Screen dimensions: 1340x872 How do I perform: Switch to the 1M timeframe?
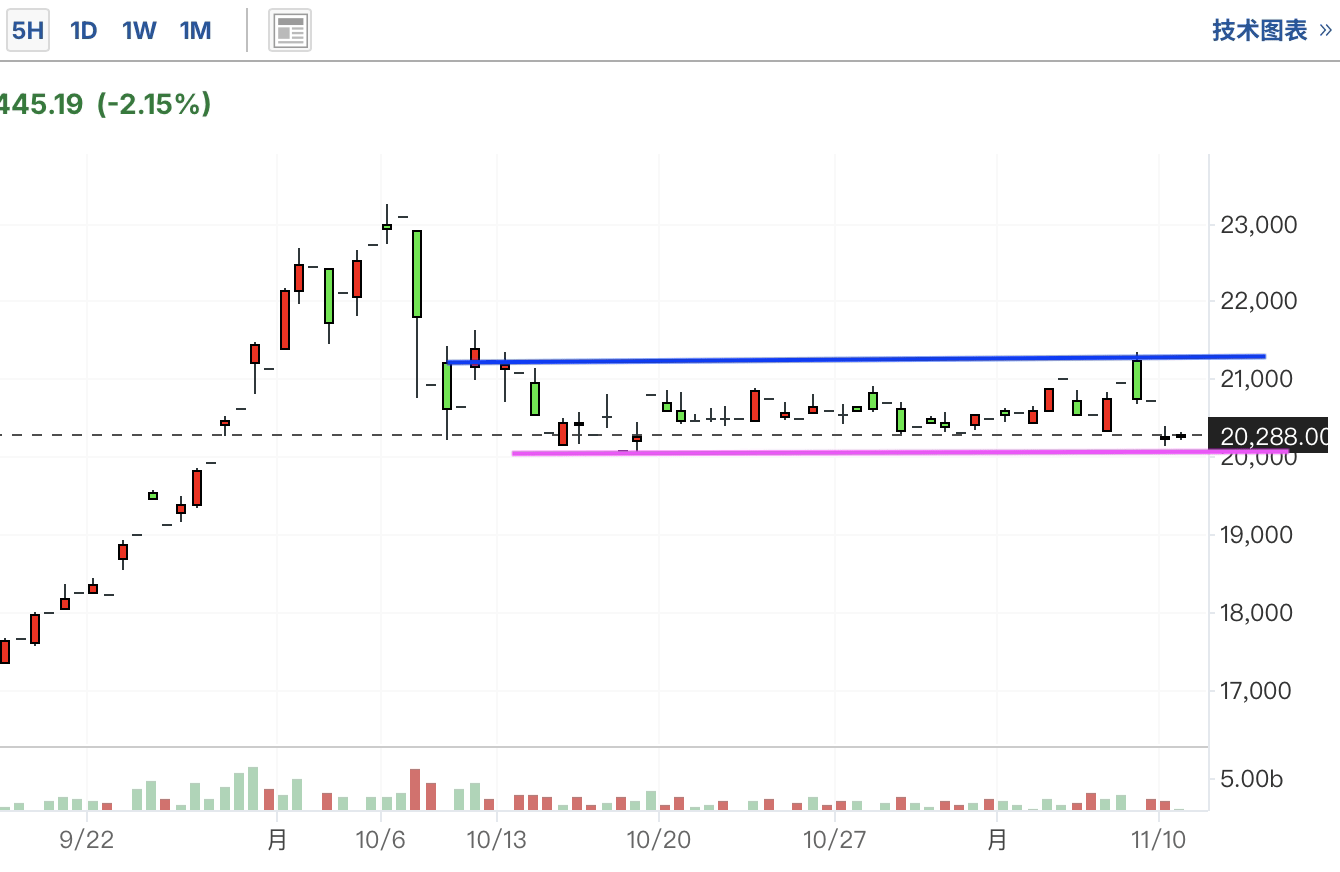point(196,31)
